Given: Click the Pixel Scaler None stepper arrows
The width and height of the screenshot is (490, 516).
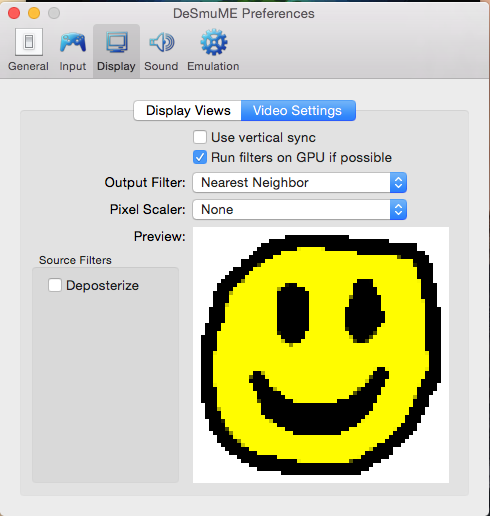Looking at the screenshot, I should coord(398,210).
